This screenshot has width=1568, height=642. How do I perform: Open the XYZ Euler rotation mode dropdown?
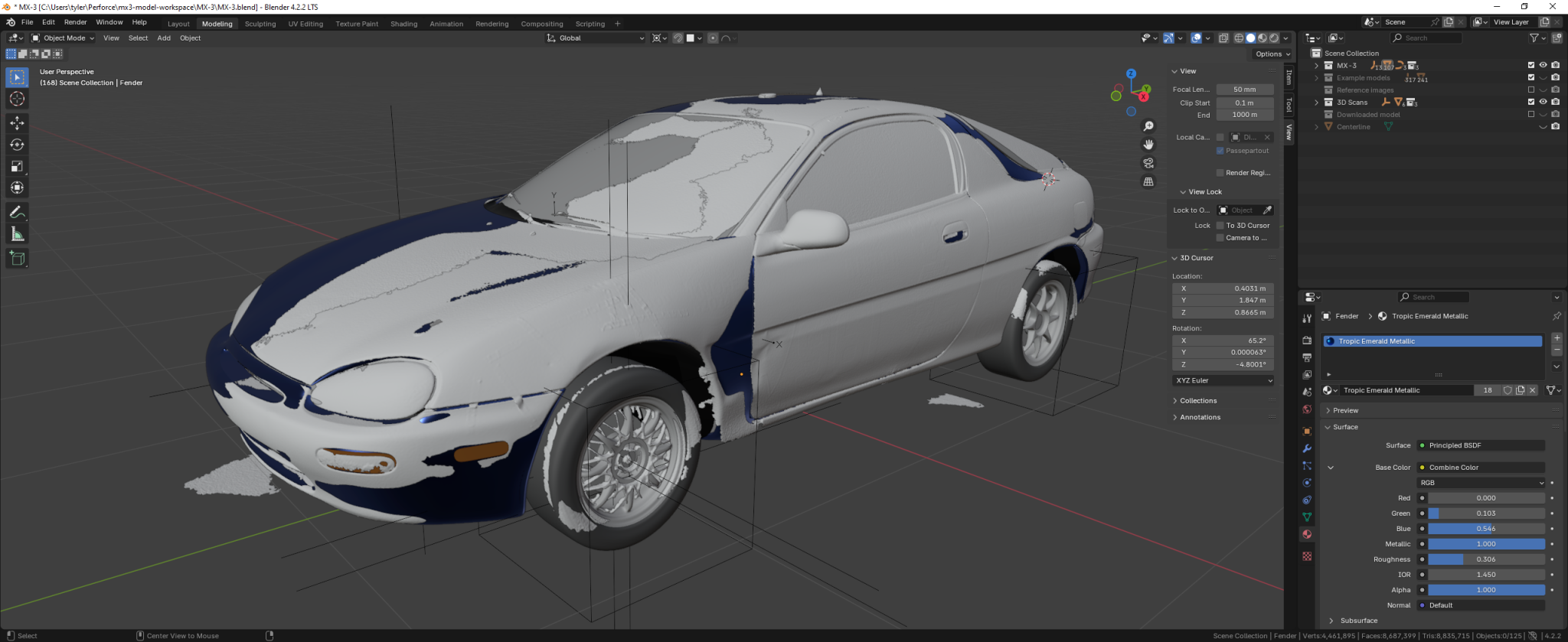pos(1223,380)
